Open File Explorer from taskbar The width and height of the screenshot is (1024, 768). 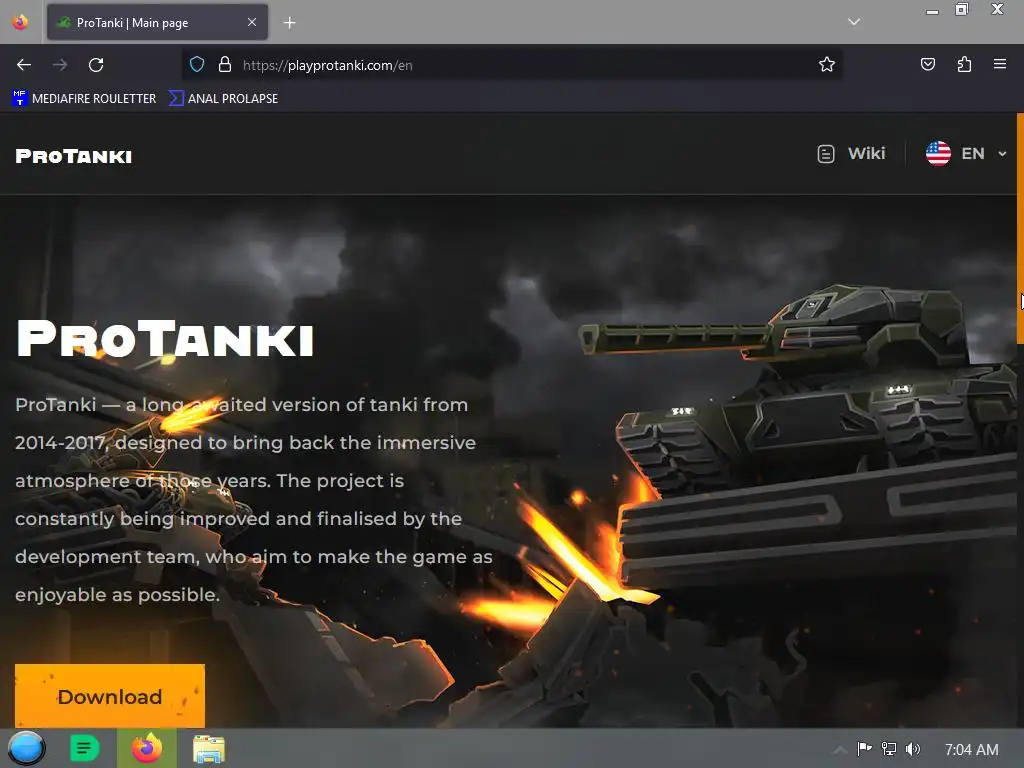pyautogui.click(x=209, y=748)
